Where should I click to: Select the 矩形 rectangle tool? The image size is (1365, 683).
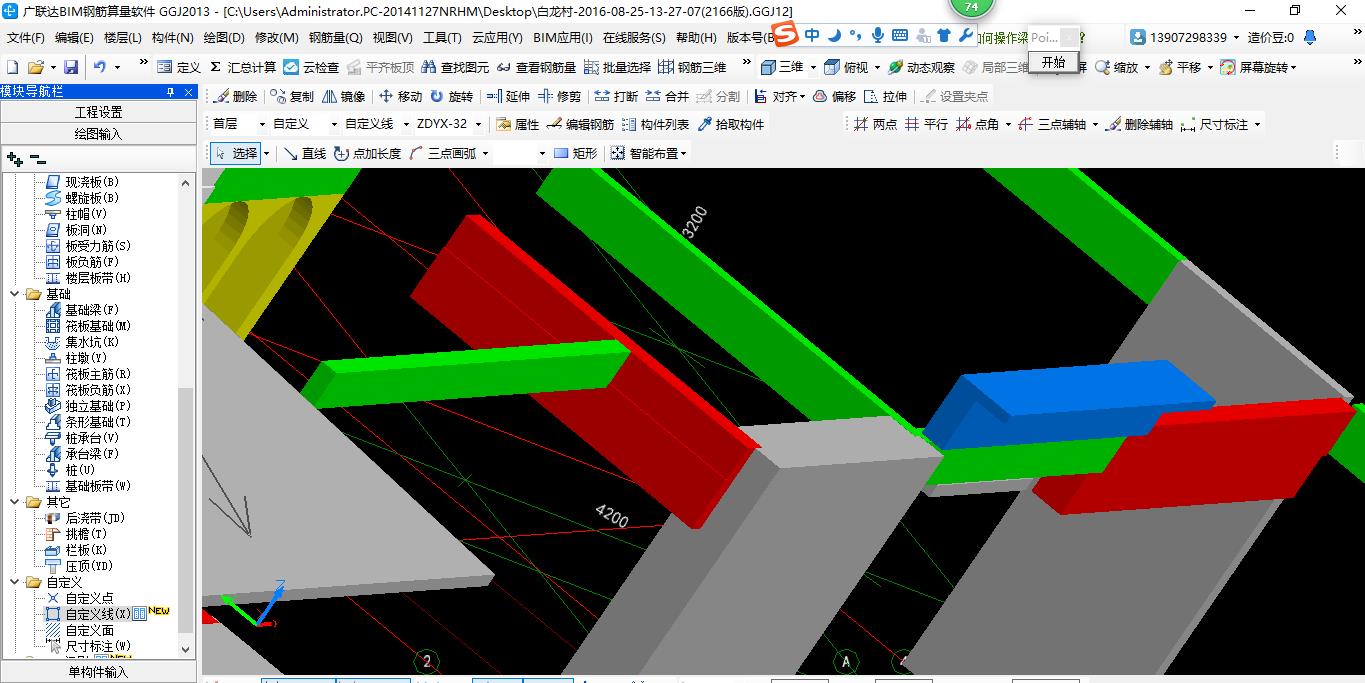click(575, 153)
